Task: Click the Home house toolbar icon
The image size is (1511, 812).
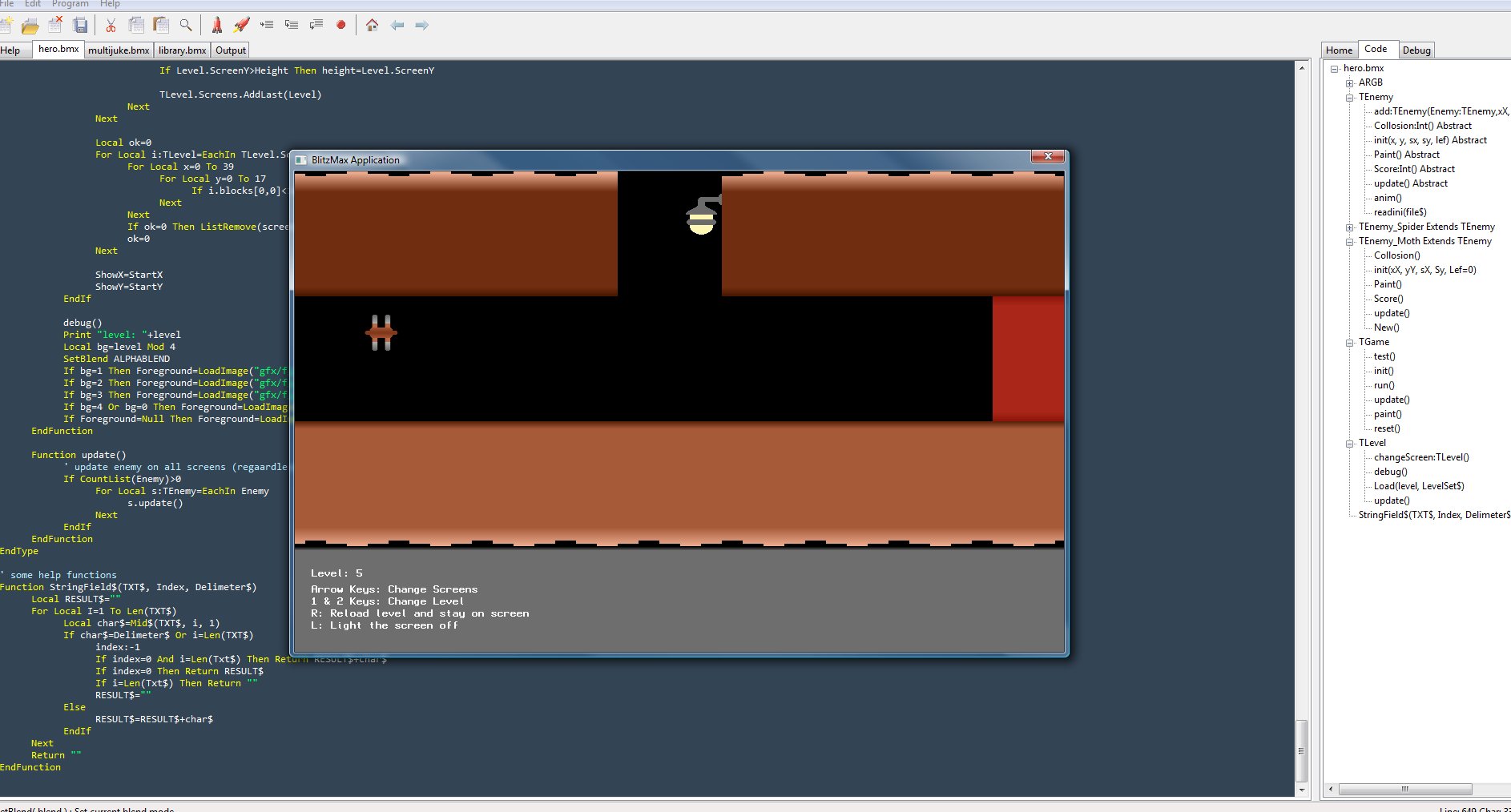Action: click(x=372, y=26)
